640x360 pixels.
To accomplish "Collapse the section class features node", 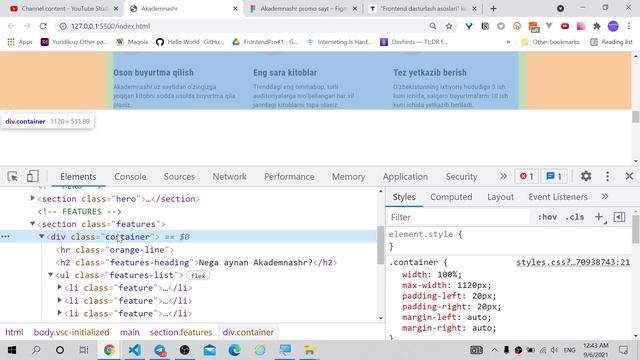I will pyautogui.click(x=33, y=224).
